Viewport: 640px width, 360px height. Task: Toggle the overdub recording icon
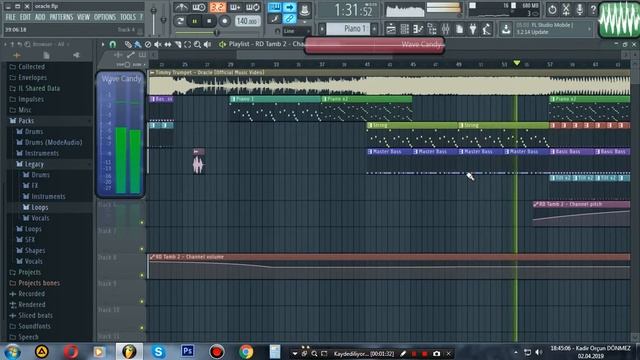pyautogui.click(x=235, y=7)
